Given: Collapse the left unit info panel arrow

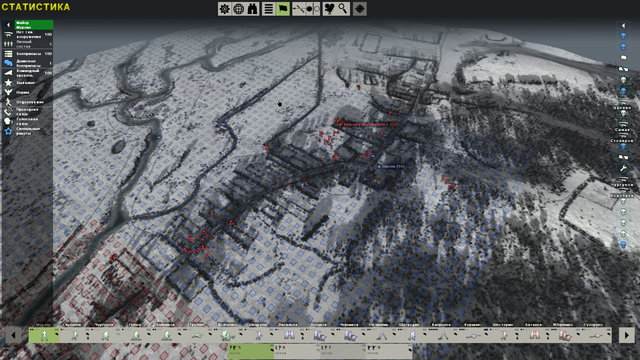Looking at the screenshot, I should pos(8,25).
